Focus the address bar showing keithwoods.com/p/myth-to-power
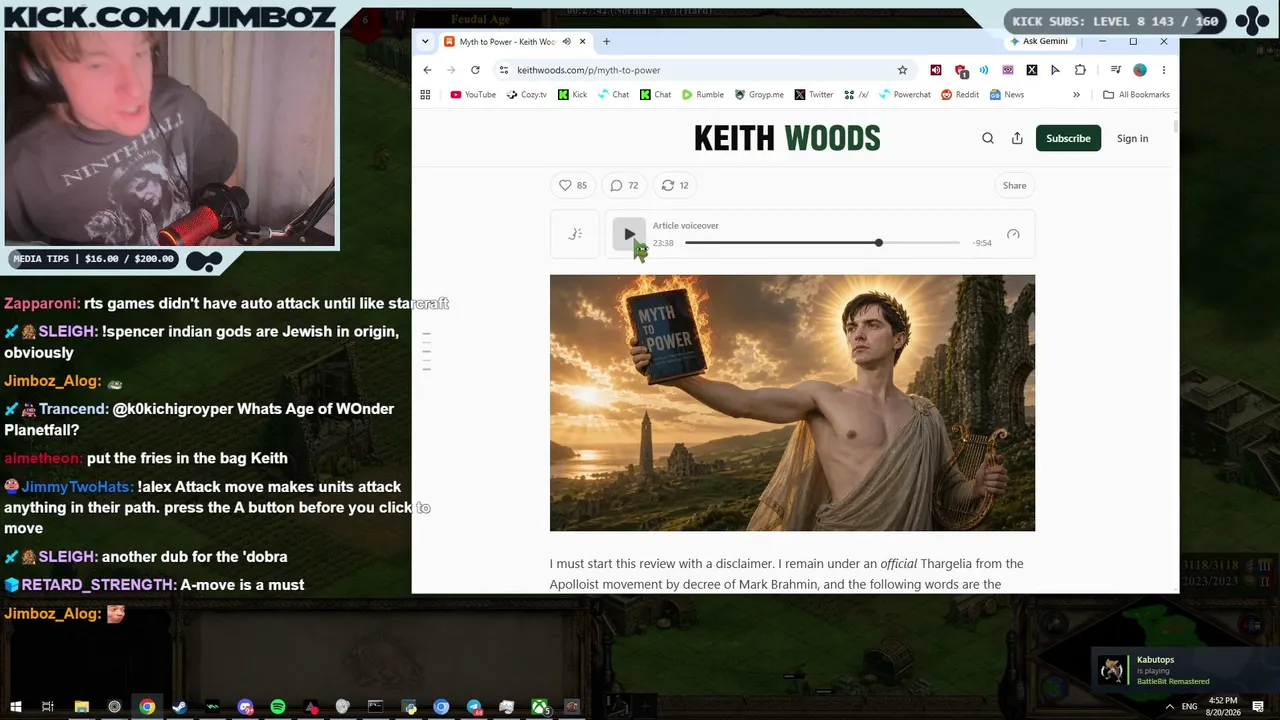This screenshot has width=1280, height=720. coord(705,70)
